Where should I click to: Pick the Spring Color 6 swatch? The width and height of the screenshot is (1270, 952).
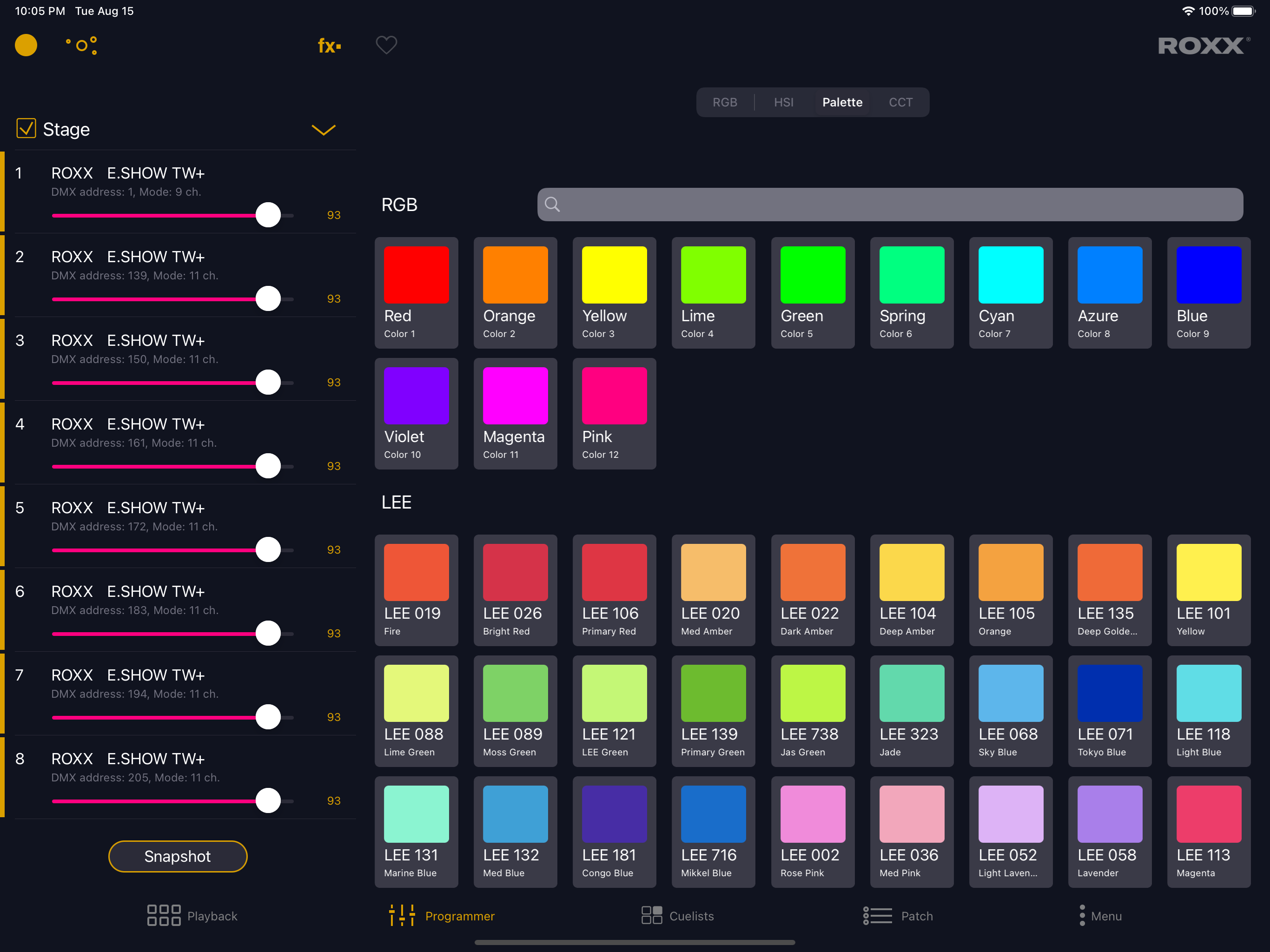912,293
